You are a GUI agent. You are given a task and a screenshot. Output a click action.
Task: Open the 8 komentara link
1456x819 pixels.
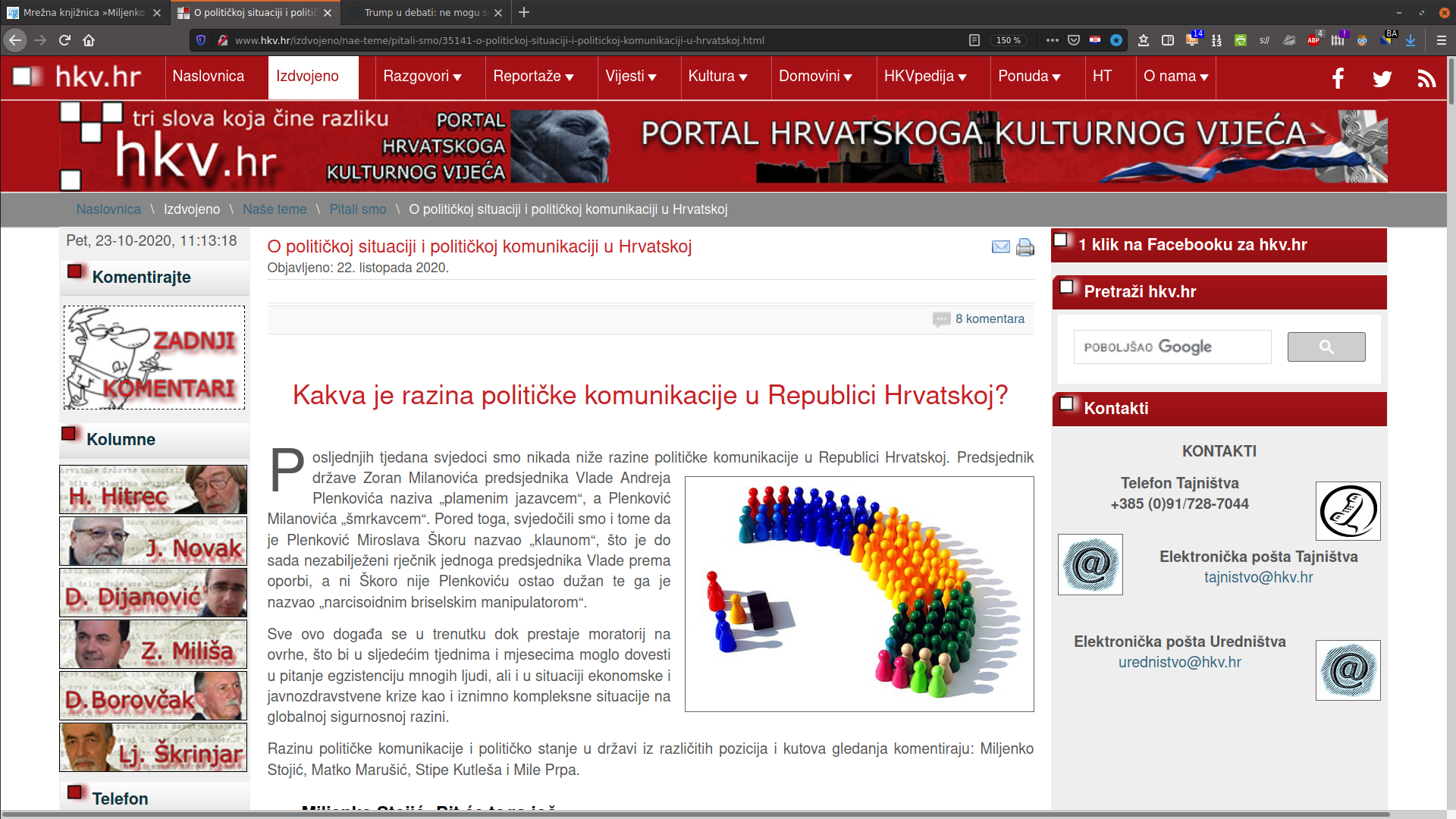point(989,319)
